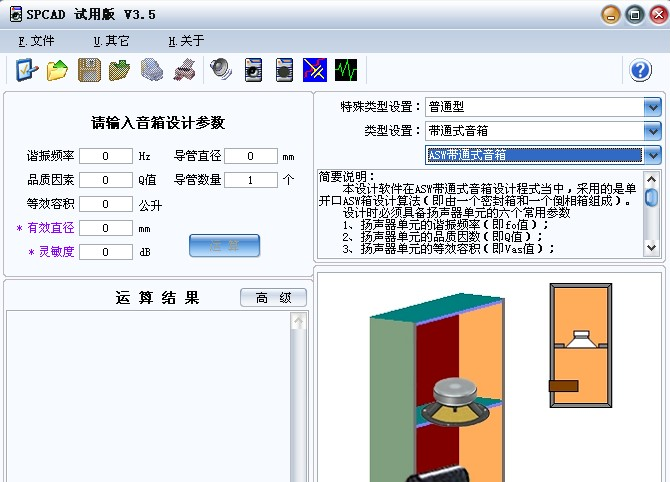Viewport: 670px width, 482px height.
Task: Click the green arrow folder export icon
Action: tap(120, 70)
